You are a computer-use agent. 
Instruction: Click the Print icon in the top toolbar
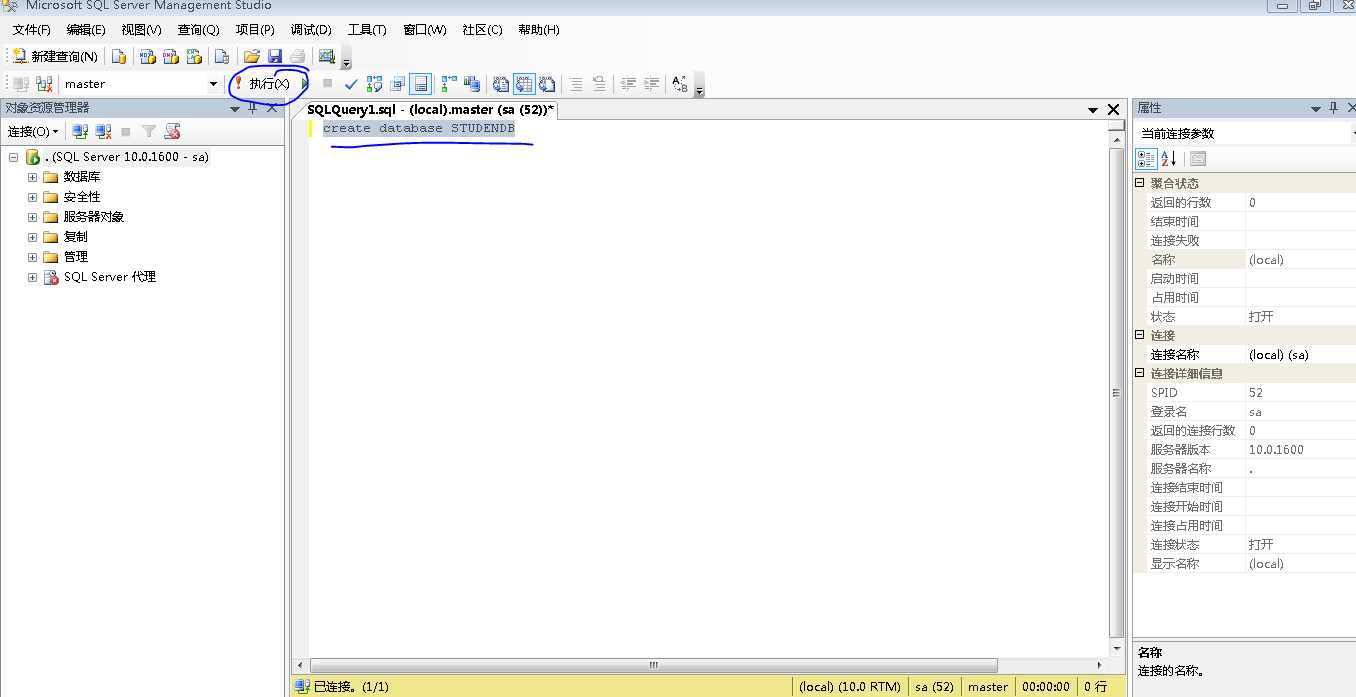pos(298,57)
